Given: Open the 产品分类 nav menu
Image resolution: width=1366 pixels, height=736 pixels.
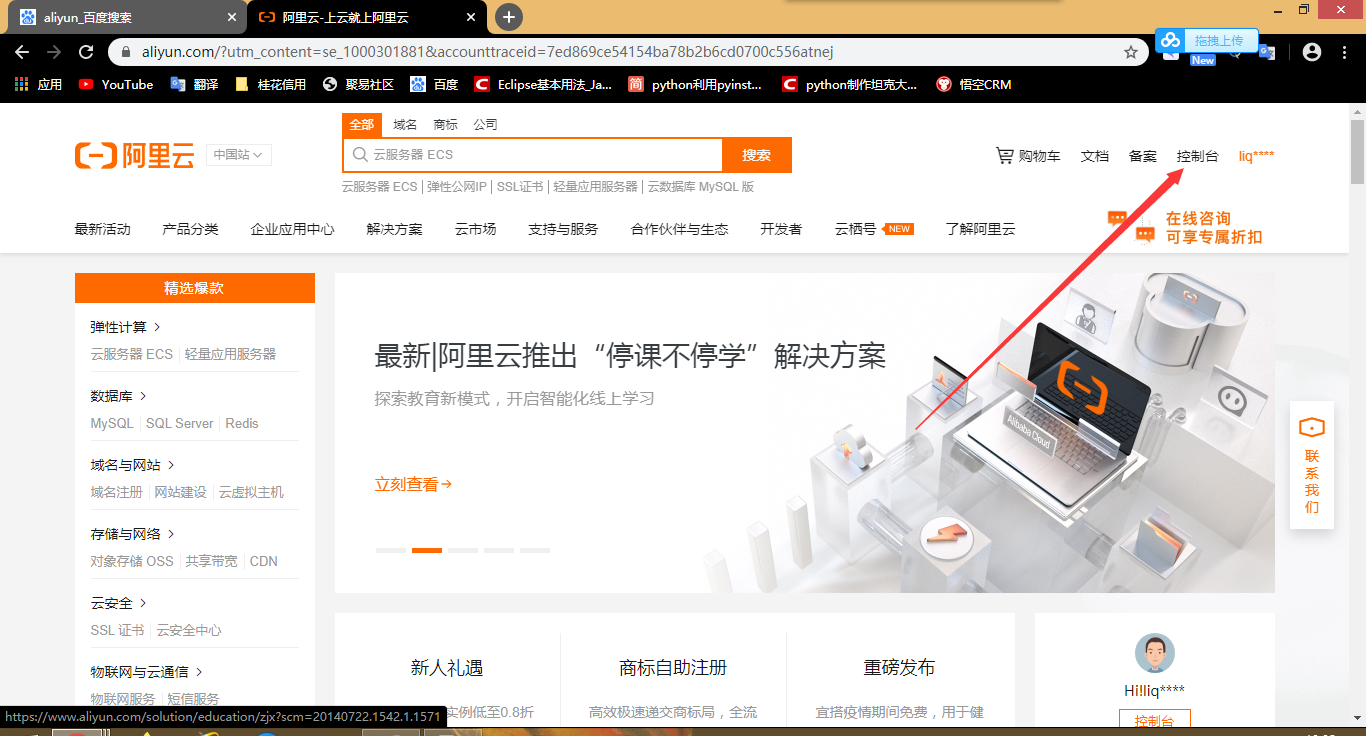Looking at the screenshot, I should tap(190, 229).
